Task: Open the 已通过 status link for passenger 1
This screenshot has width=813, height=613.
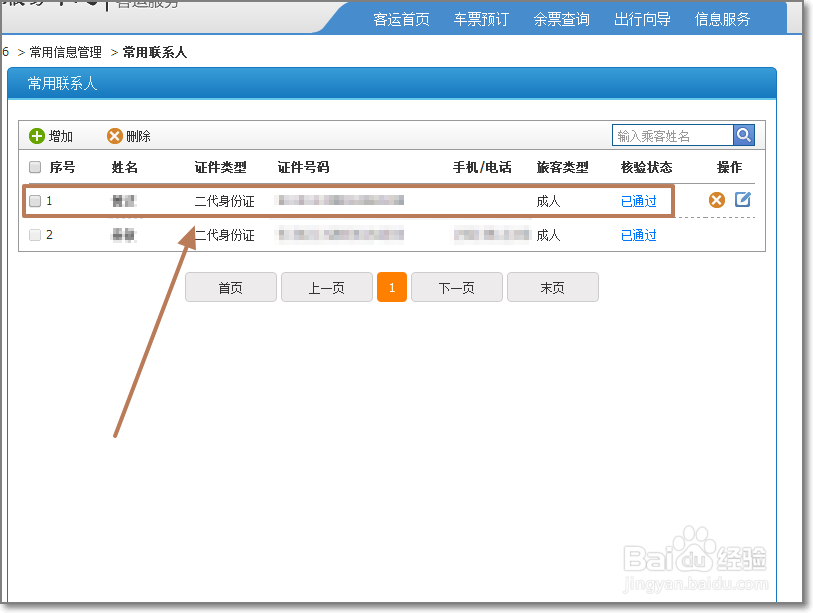Action: point(637,200)
